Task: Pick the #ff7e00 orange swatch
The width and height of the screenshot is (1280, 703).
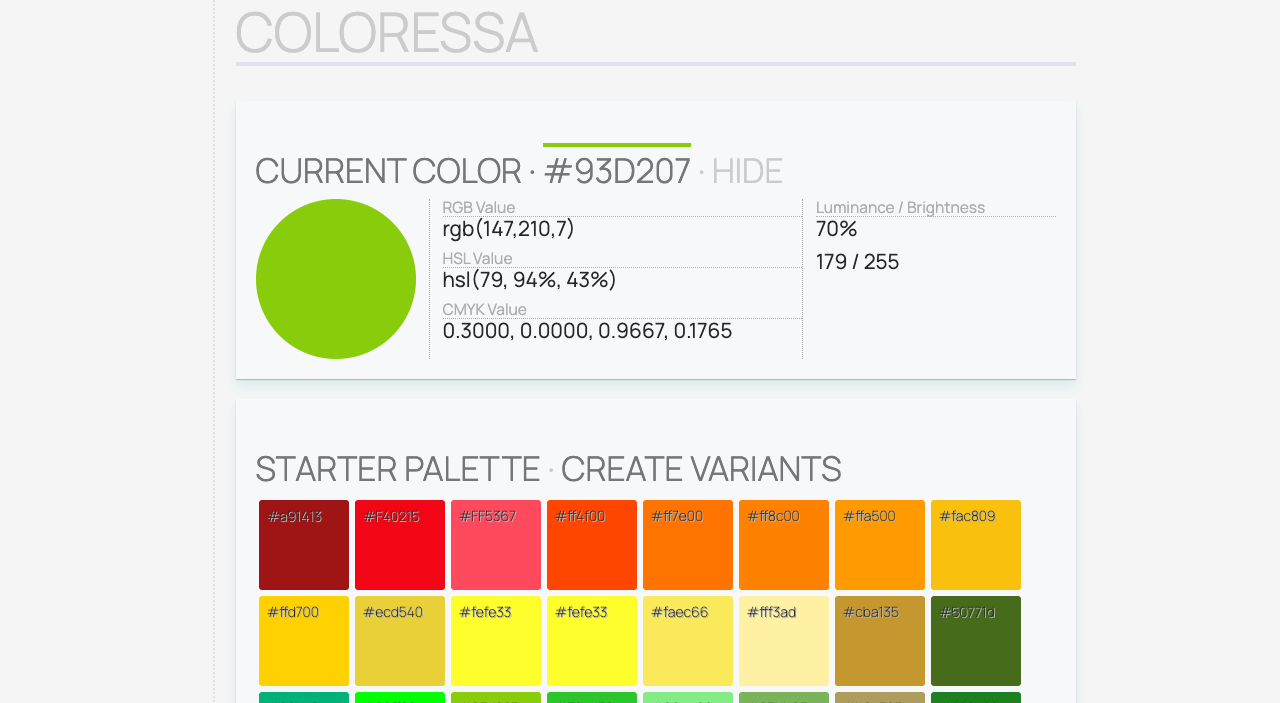Action: (688, 545)
